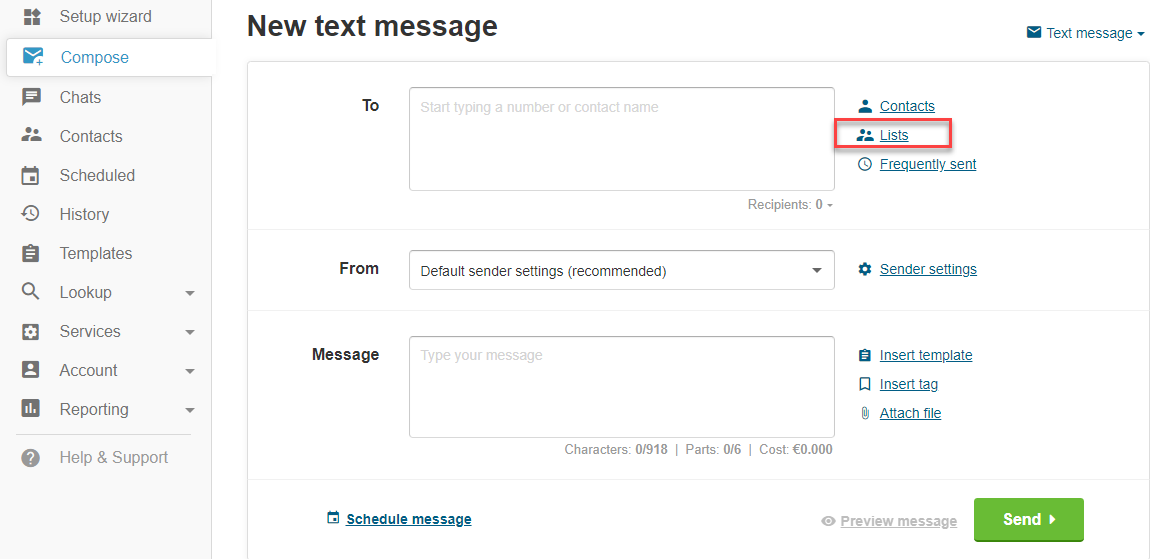Viewport: 1150px width, 559px height.
Task: Click the Compose envelope icon in sidebar
Action: (33, 57)
